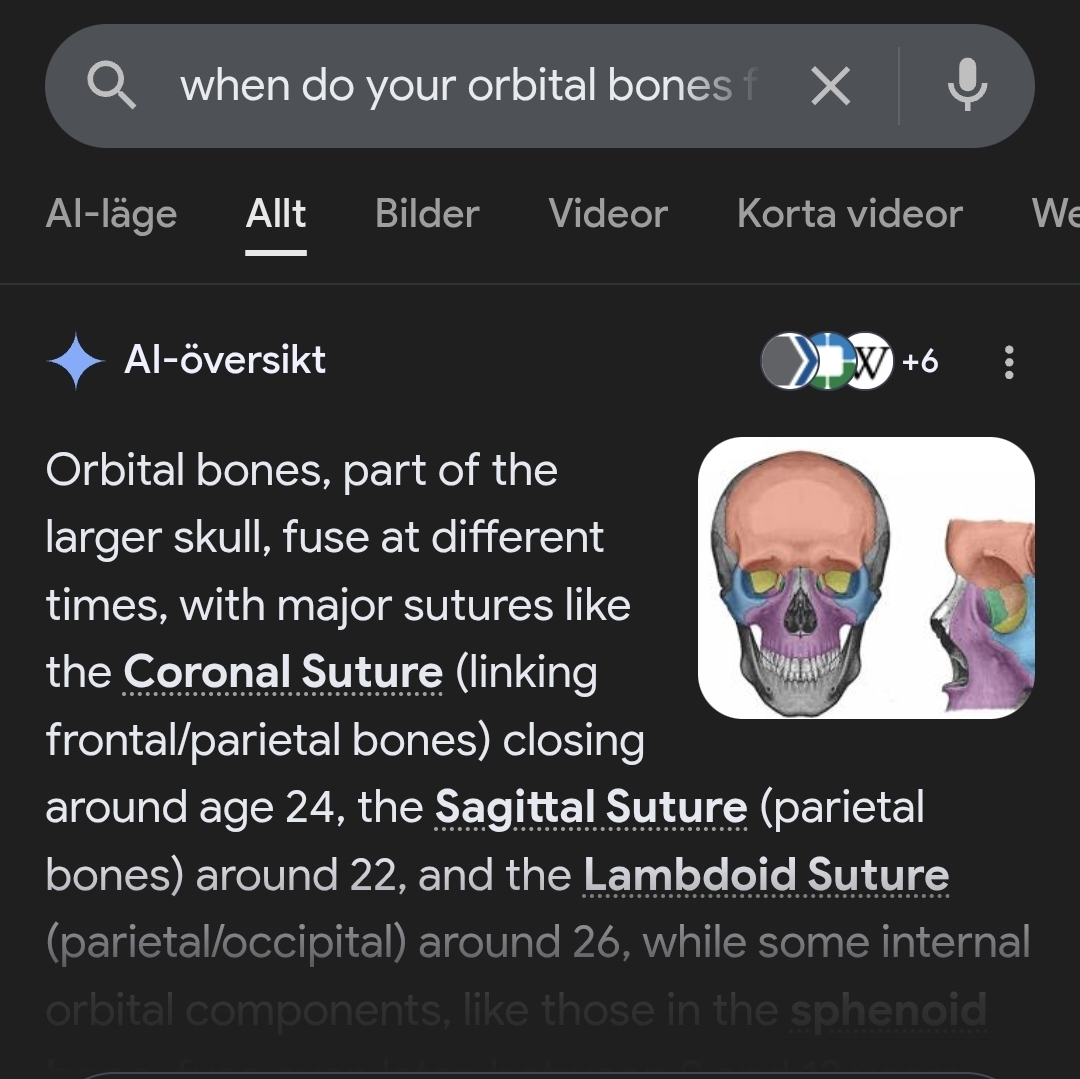The width and height of the screenshot is (1080, 1079).
Task: Clear the search query with X
Action: pyautogui.click(x=830, y=86)
